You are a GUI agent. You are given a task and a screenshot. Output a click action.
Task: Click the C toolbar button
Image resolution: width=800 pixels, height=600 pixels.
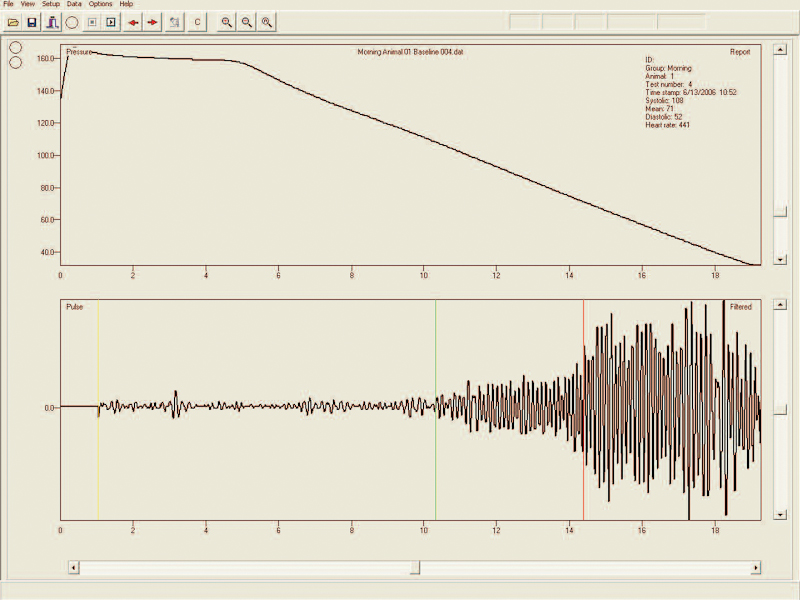[197, 22]
